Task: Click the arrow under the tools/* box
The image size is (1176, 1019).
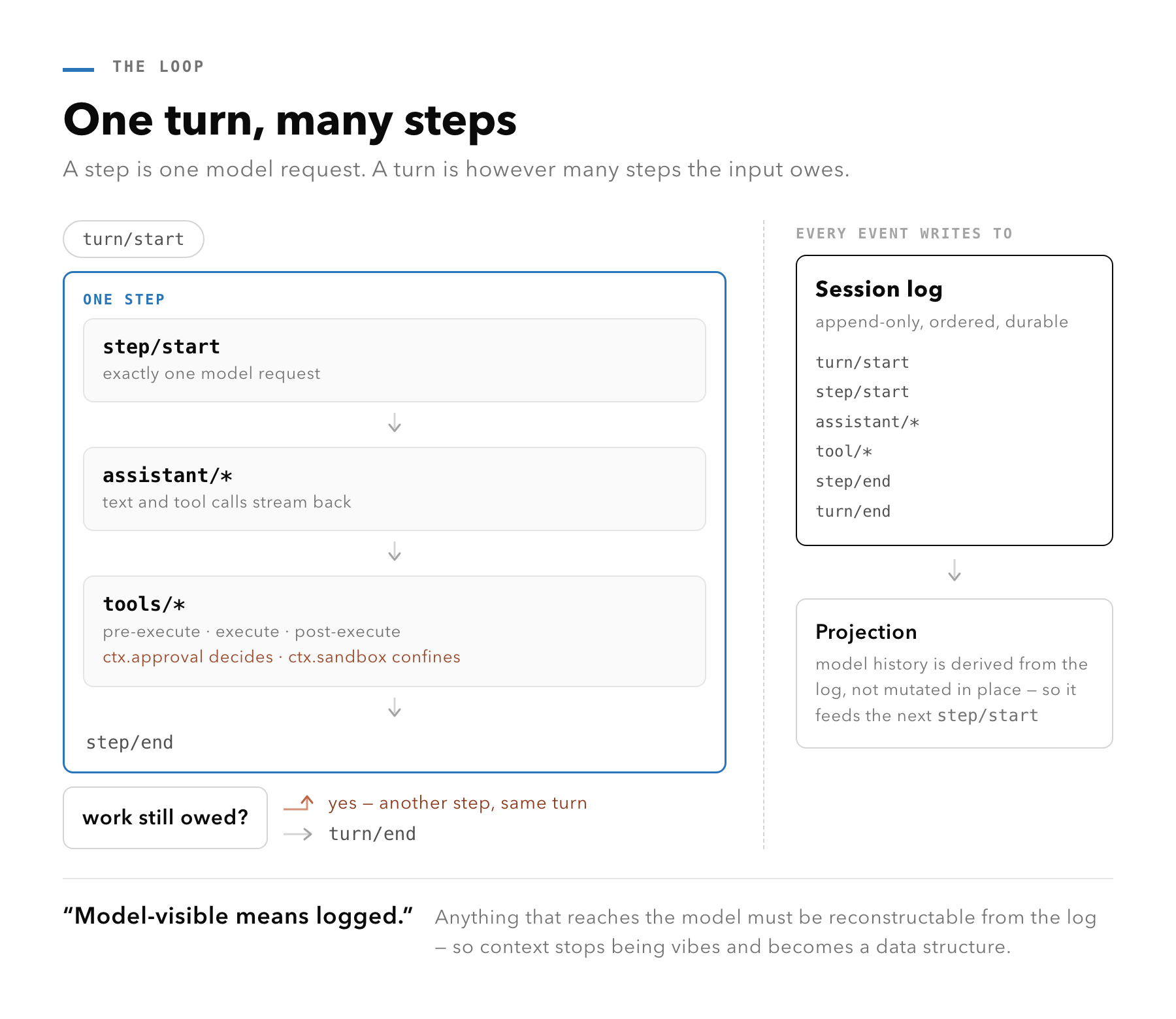Action: pos(395,707)
